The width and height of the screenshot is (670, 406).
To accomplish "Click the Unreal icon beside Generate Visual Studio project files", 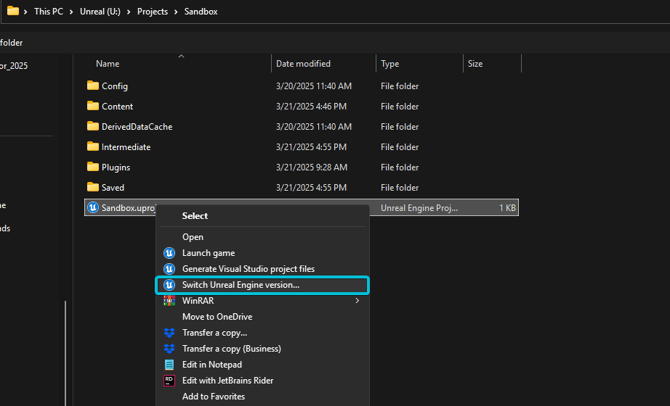I will (169, 269).
